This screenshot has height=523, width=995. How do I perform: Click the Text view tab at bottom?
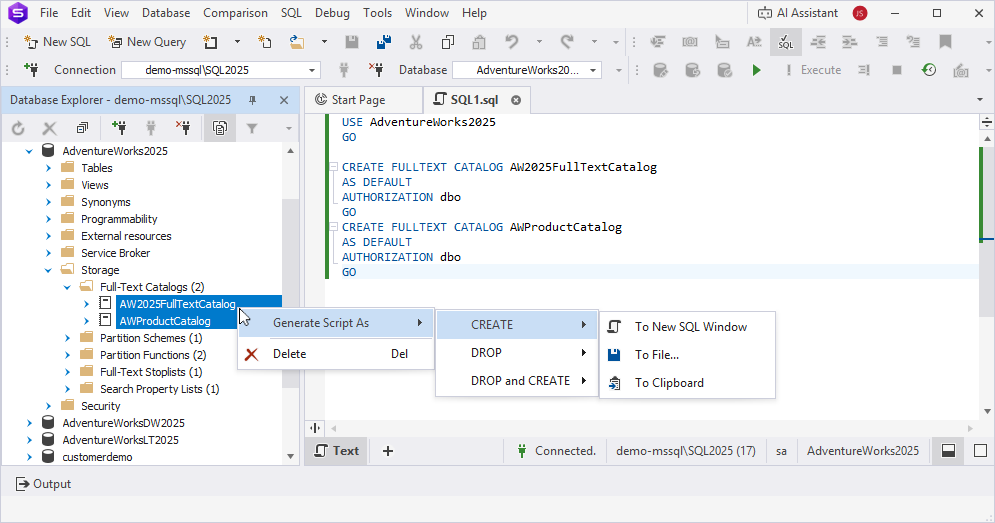click(337, 451)
